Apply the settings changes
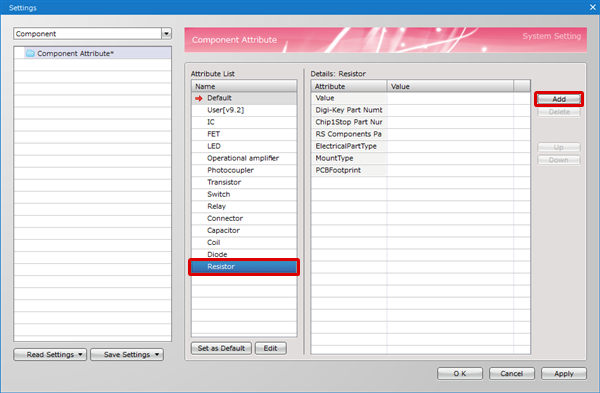Screen dimensions: 600x393 pos(564,373)
